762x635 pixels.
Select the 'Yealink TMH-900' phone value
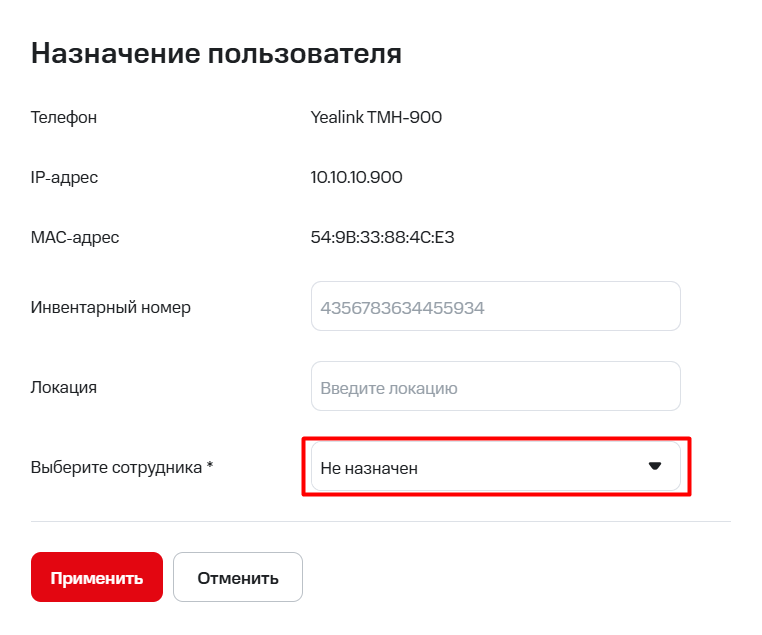[x=376, y=118]
